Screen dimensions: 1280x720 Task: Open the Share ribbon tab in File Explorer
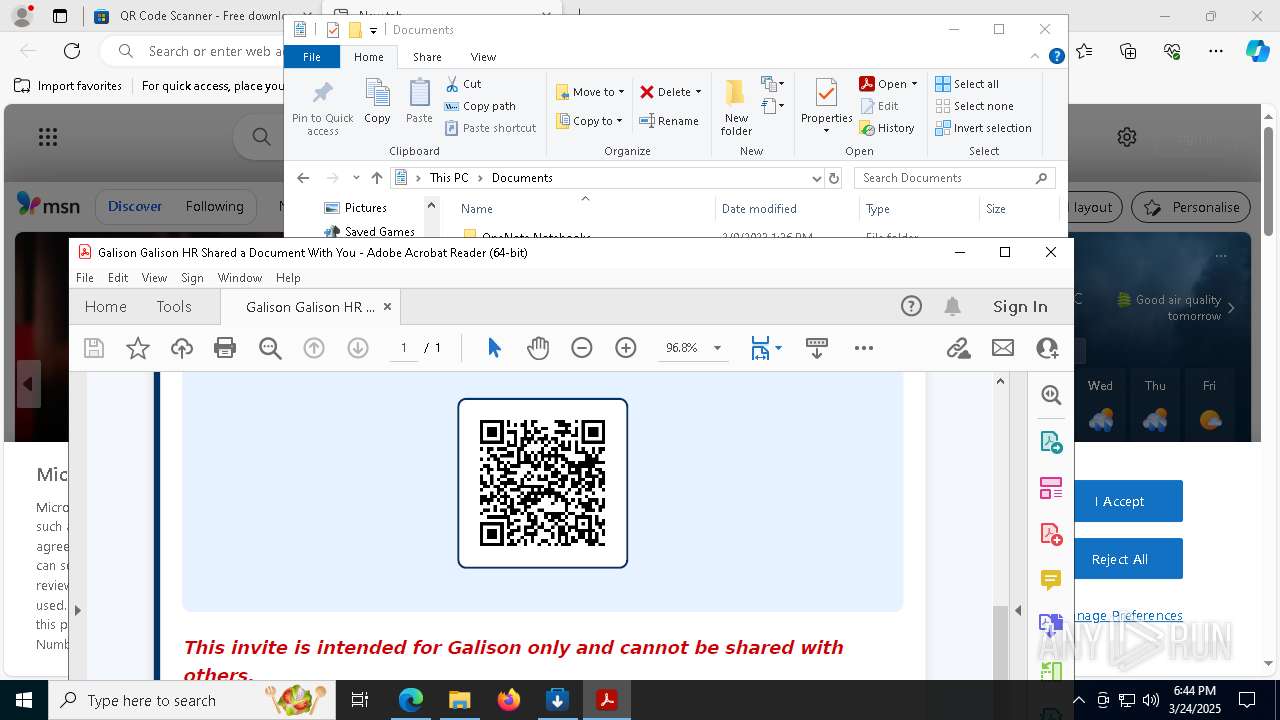tap(427, 57)
